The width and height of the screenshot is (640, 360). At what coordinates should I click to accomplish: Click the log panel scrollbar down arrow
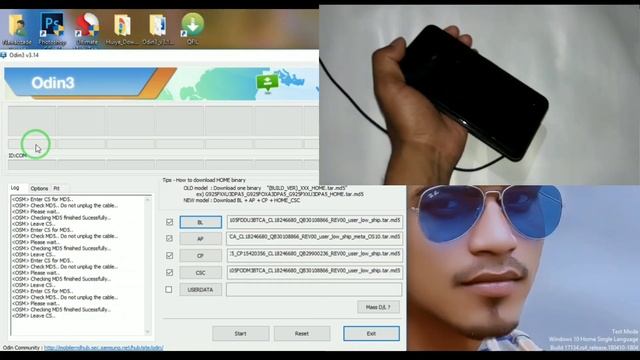[x=148, y=332]
